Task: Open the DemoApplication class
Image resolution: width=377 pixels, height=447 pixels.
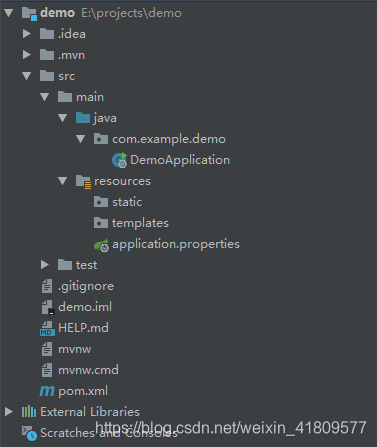Action: tap(180, 160)
